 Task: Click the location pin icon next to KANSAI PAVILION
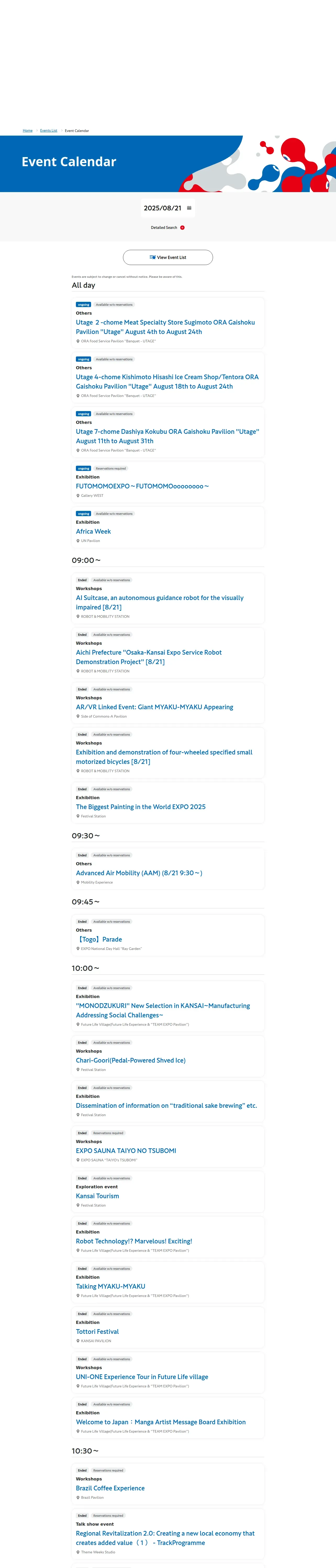click(x=78, y=1340)
